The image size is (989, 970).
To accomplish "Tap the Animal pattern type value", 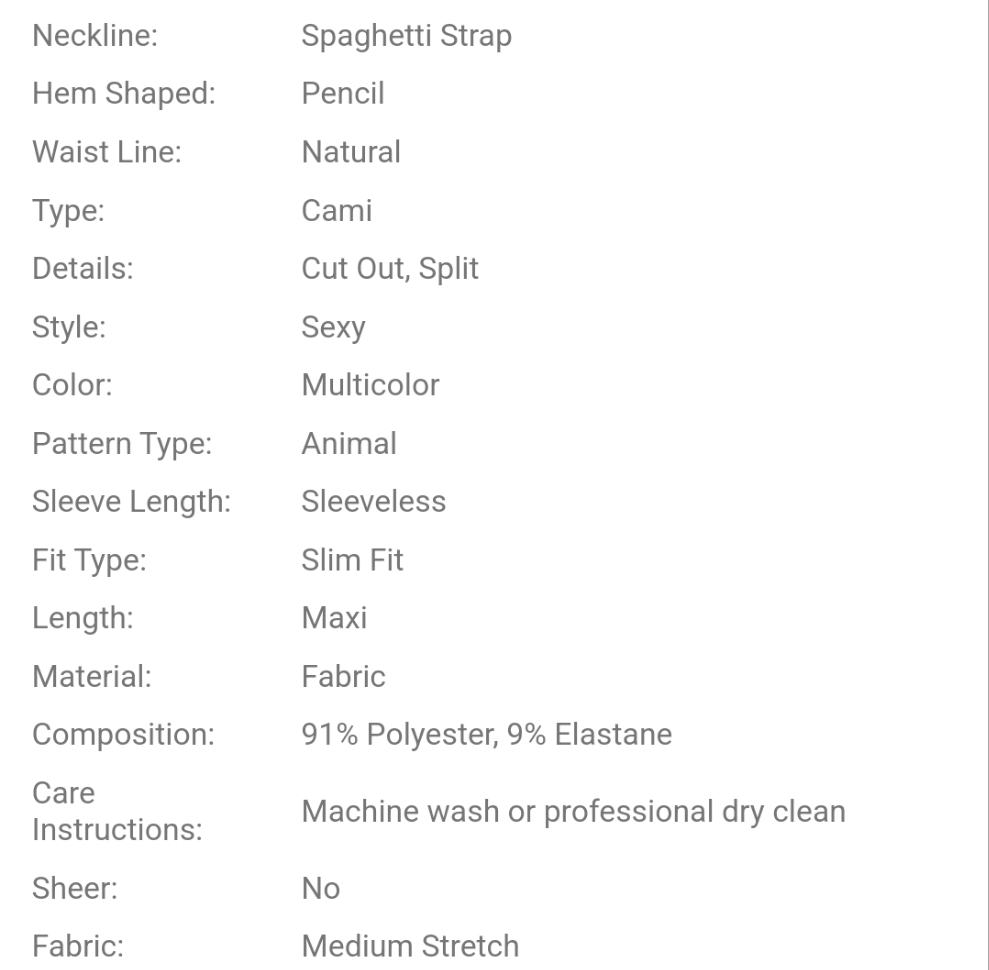I will (349, 443).
